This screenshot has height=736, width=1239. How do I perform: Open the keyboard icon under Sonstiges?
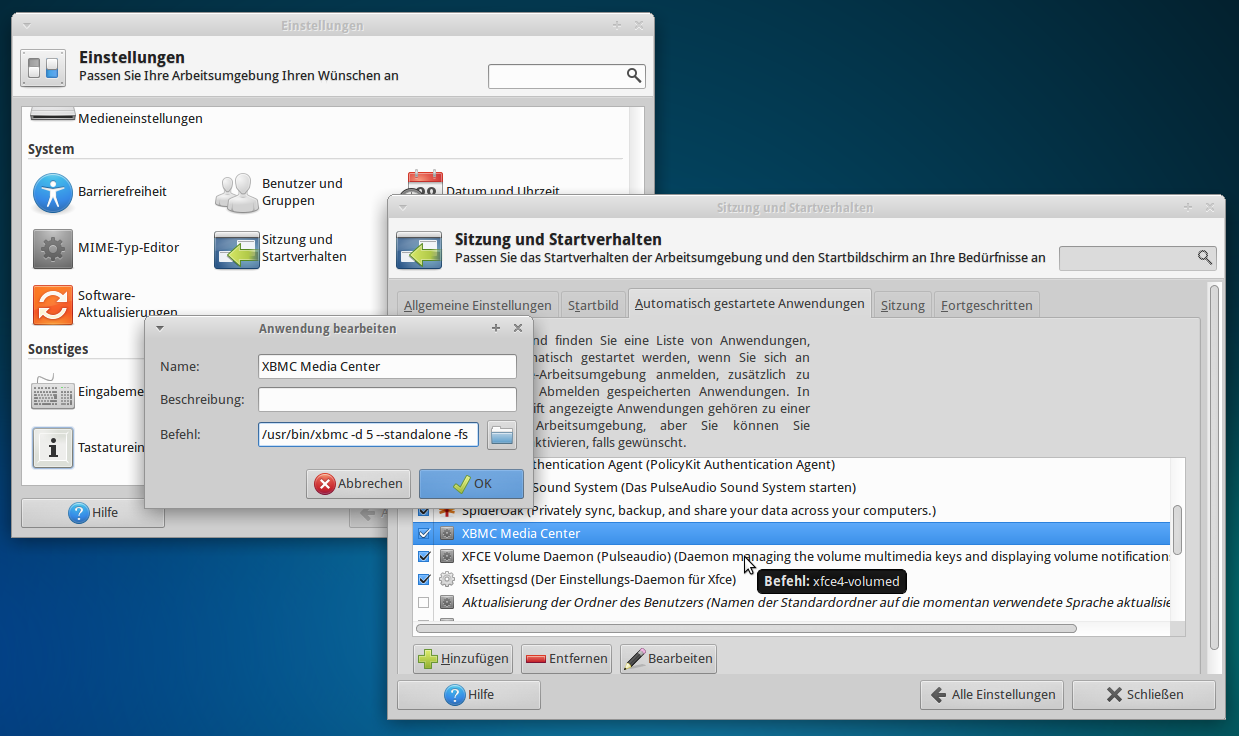point(53,392)
